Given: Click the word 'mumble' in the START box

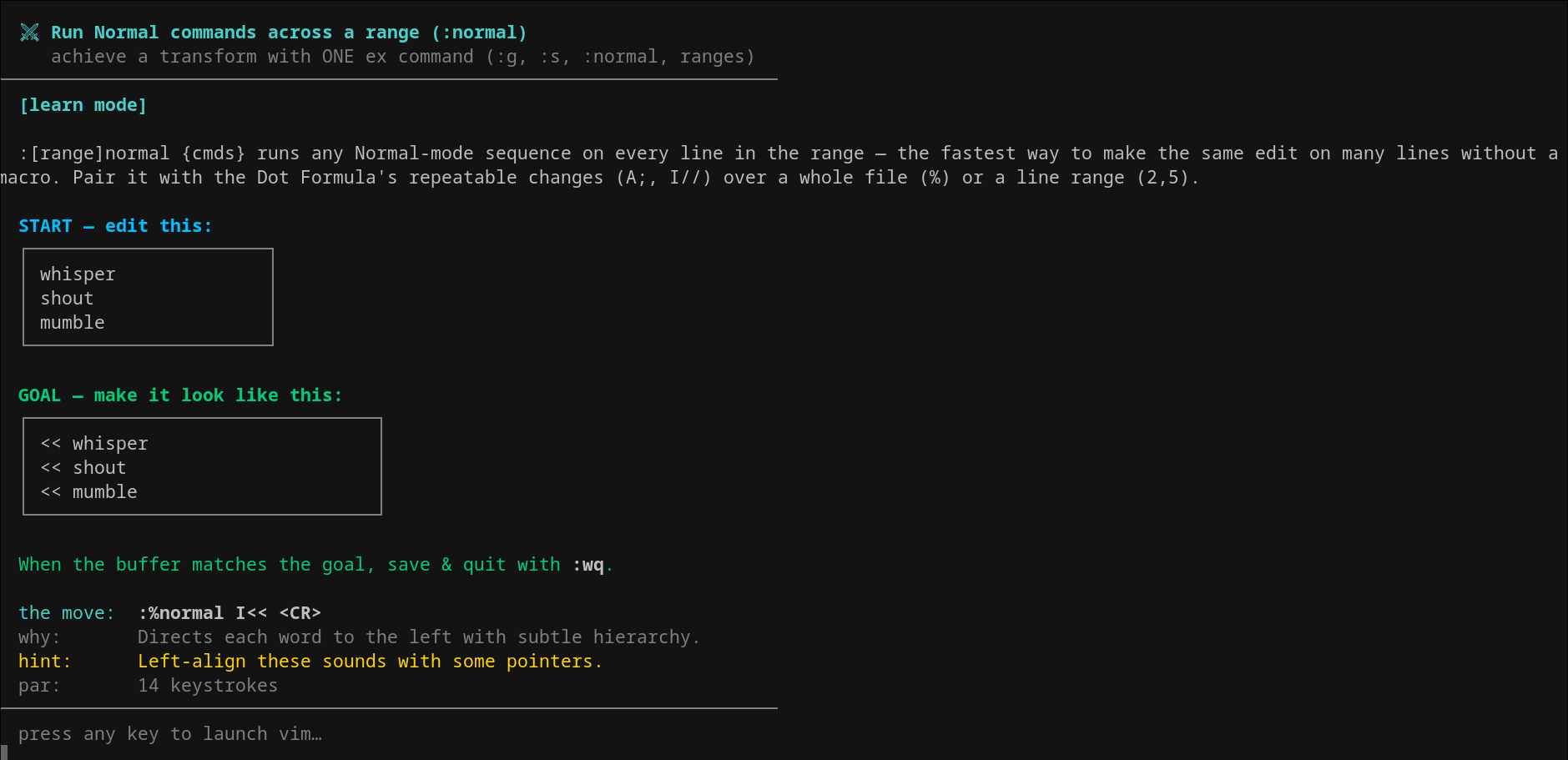Looking at the screenshot, I should (x=73, y=323).
